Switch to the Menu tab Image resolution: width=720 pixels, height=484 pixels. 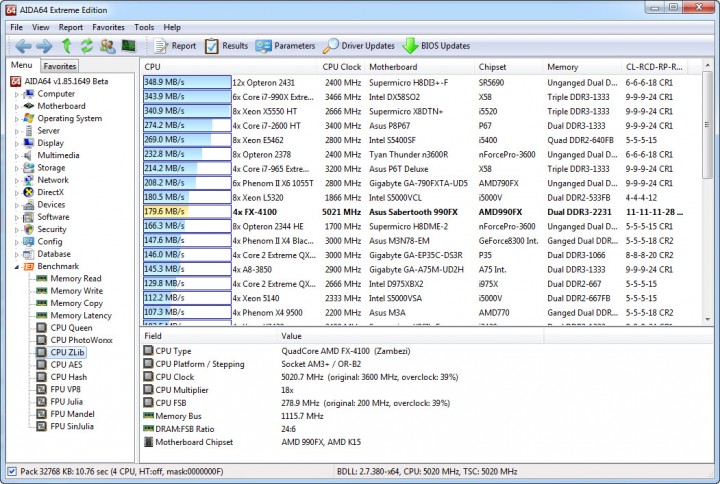point(22,65)
